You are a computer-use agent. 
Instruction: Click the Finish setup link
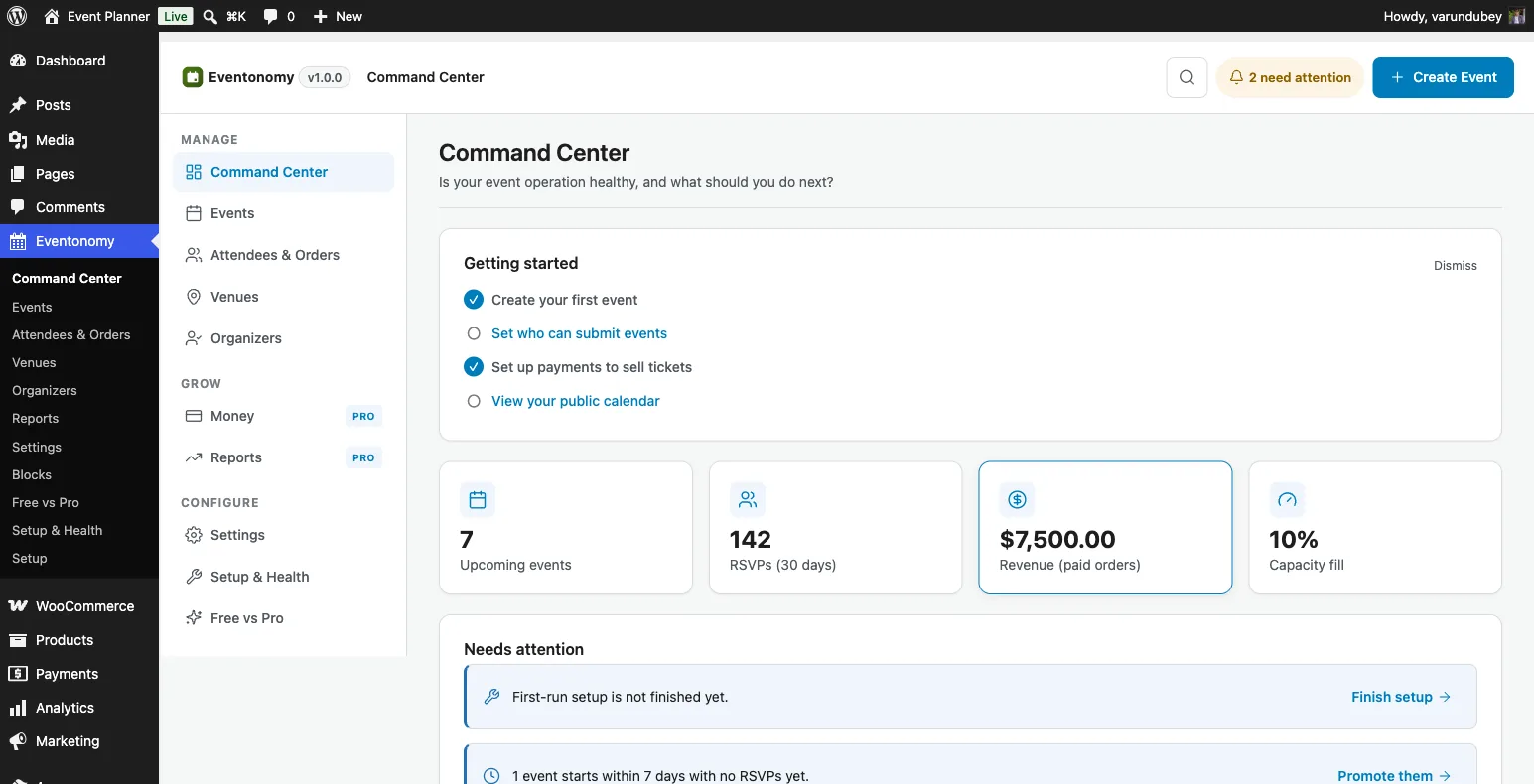click(x=1401, y=697)
